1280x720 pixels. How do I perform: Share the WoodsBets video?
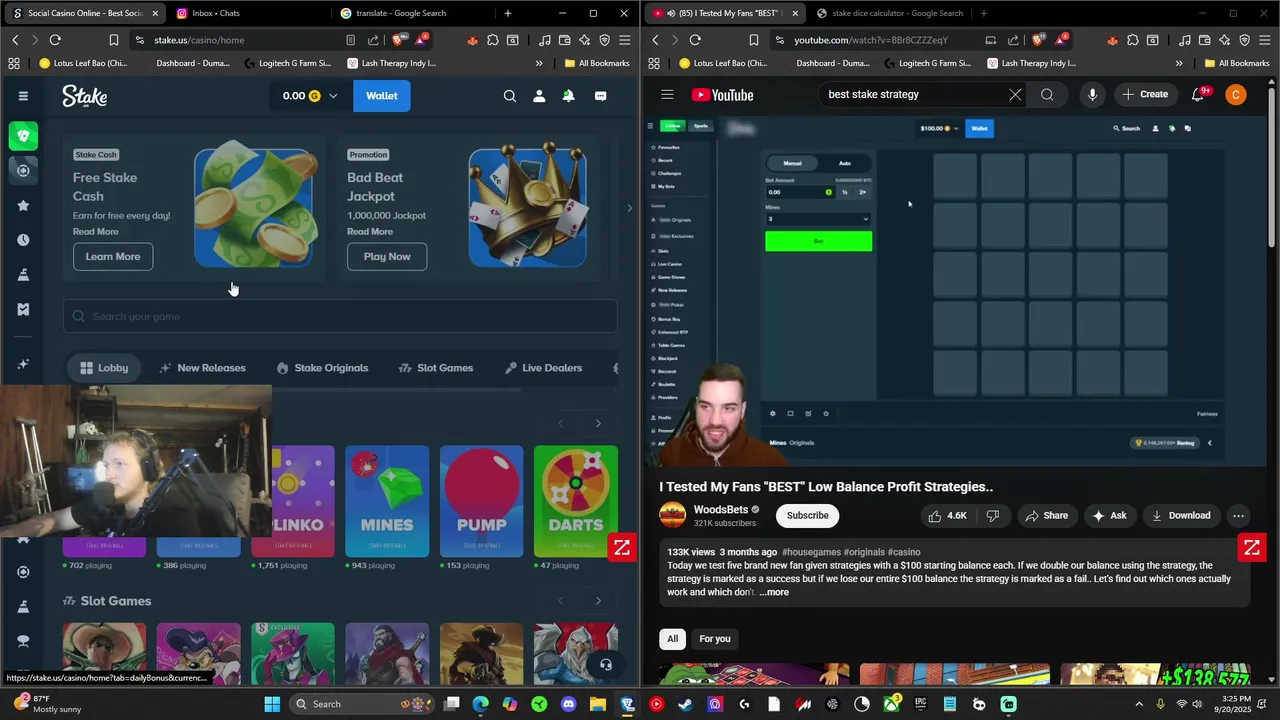pos(1046,516)
